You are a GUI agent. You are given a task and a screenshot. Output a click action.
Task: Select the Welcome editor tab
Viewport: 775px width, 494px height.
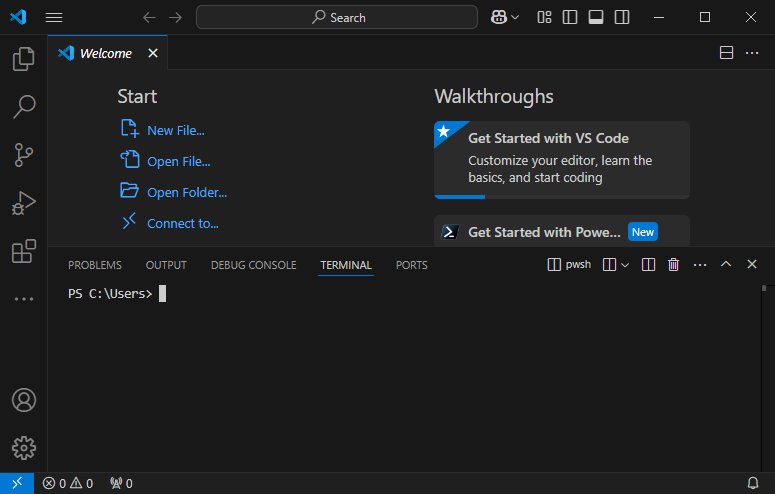tap(108, 53)
